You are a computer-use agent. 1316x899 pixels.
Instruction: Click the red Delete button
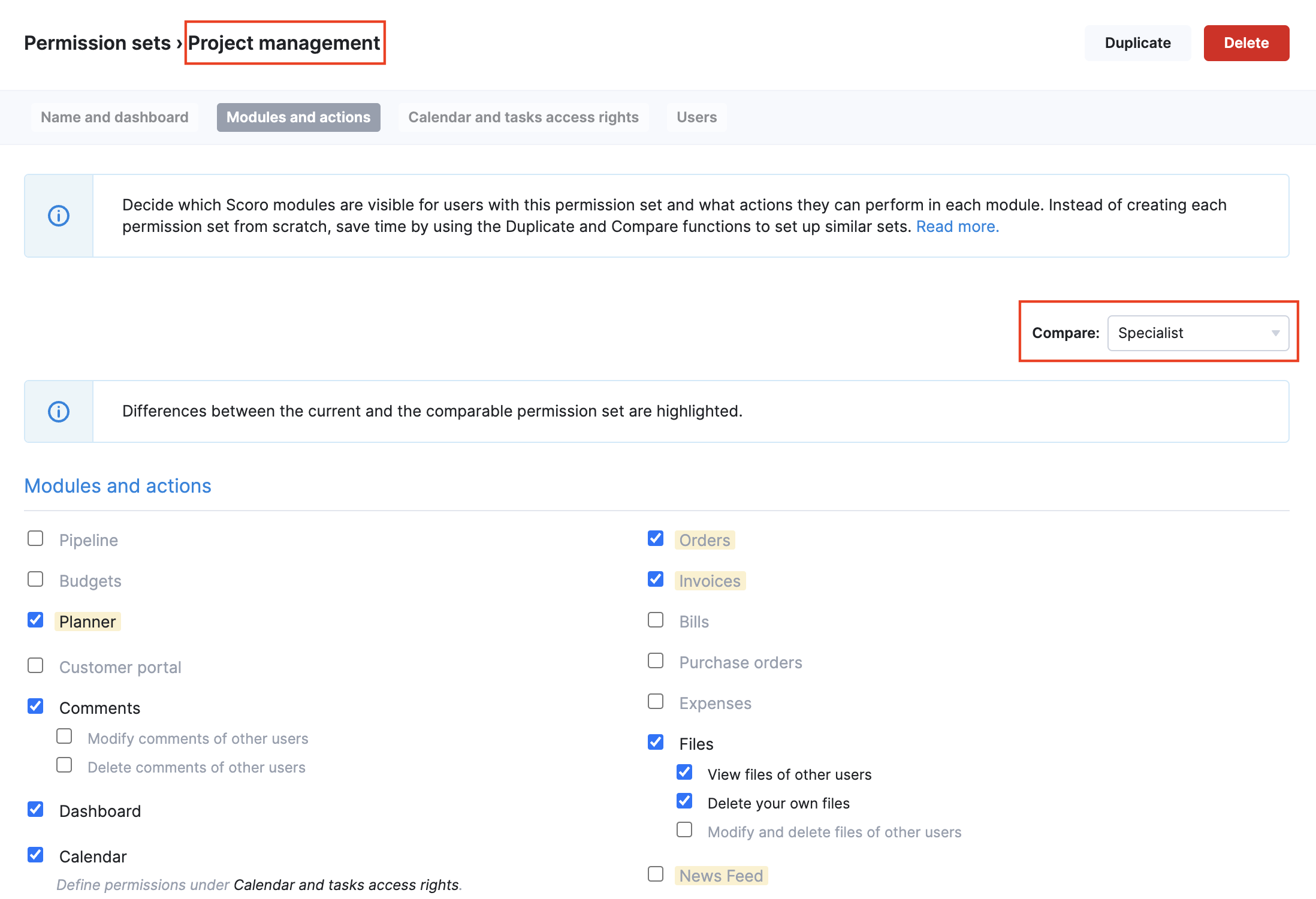(1246, 43)
